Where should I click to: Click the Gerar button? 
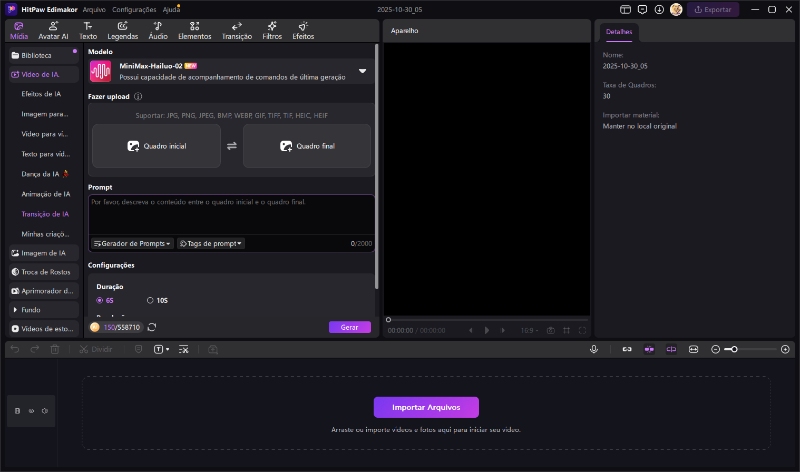point(349,327)
